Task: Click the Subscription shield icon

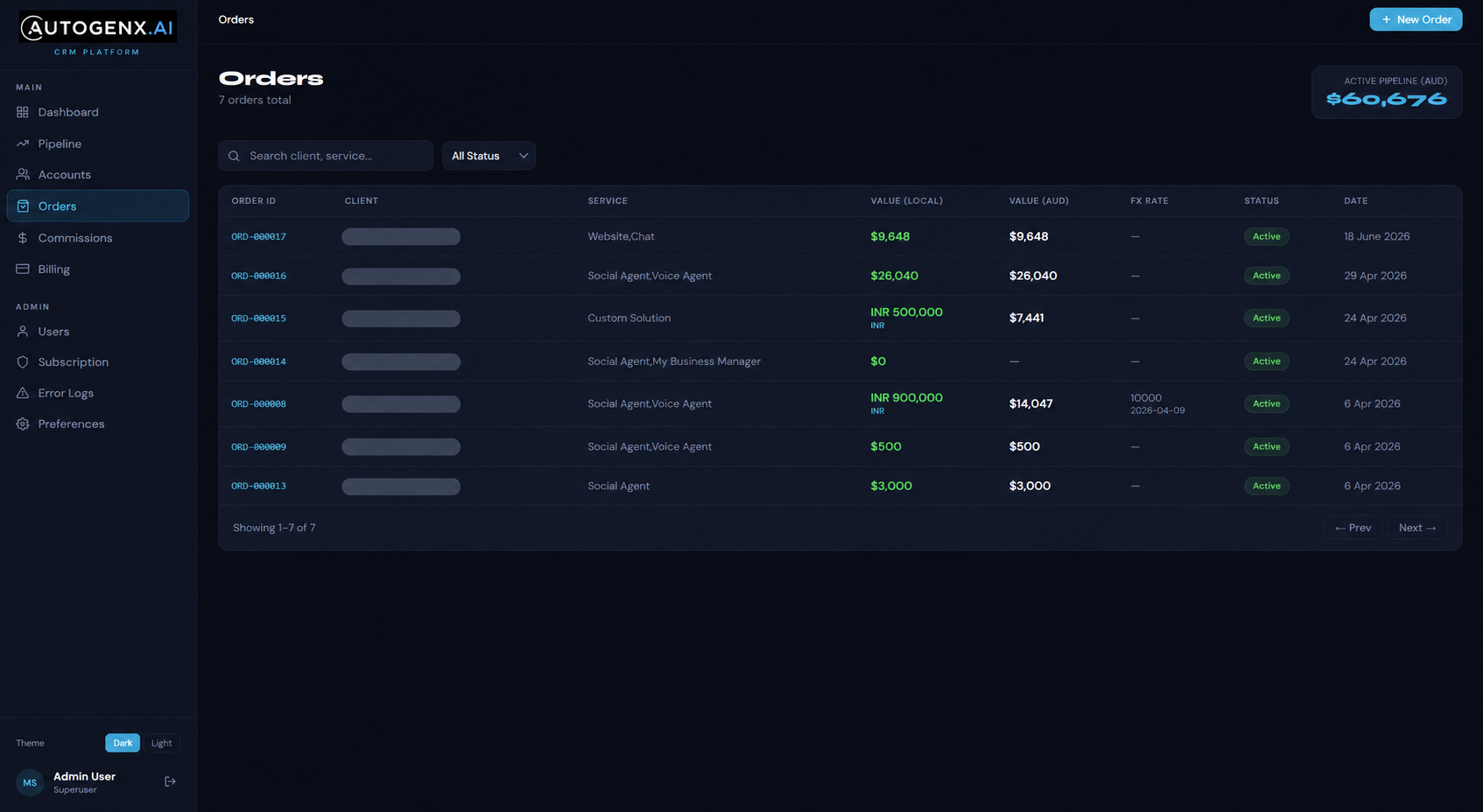Action: click(x=23, y=362)
